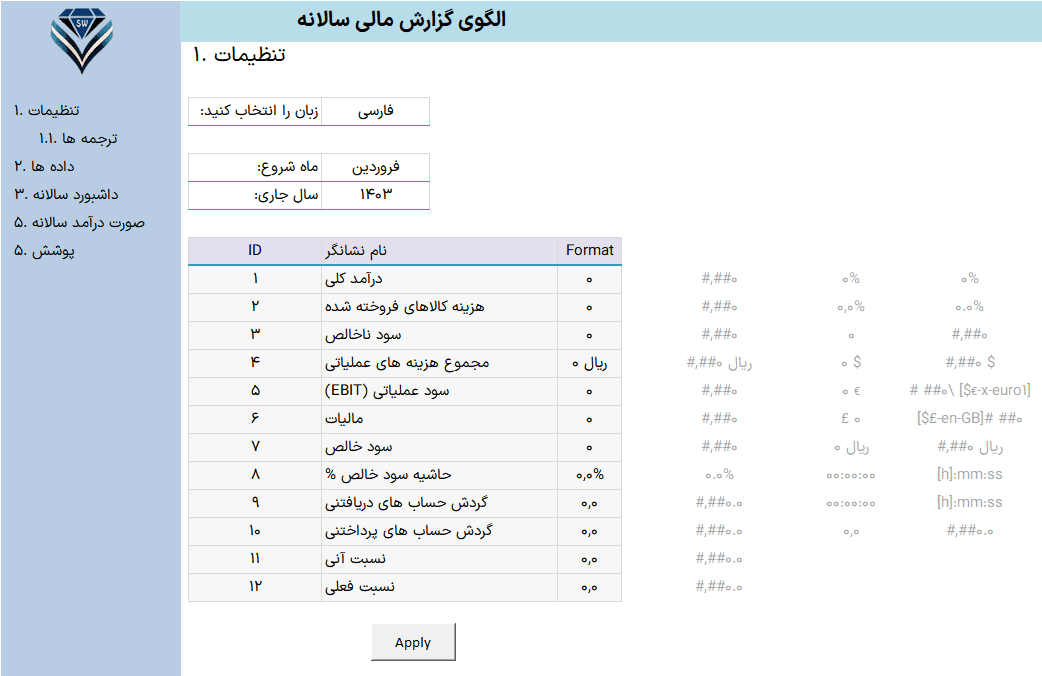Open پوشش sidebar link
Screen dimensions: 1042x676
pos(45,251)
